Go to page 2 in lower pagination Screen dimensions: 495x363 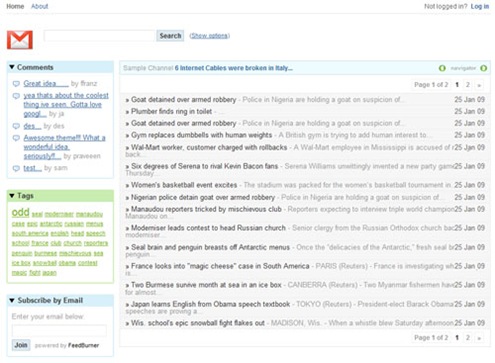click(x=468, y=338)
